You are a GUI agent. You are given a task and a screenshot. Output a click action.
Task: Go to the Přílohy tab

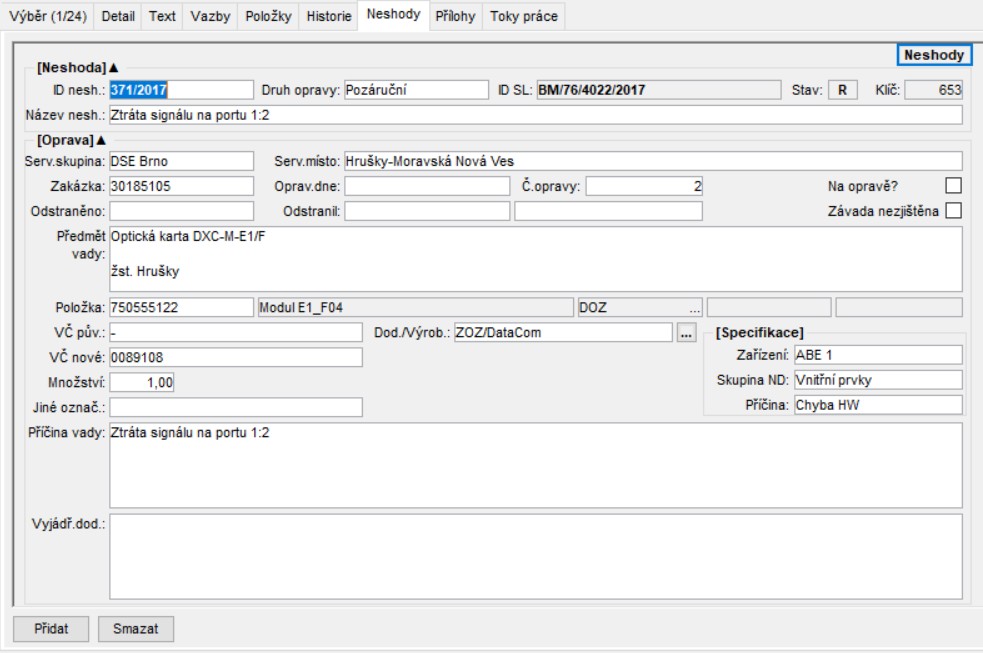coord(455,16)
